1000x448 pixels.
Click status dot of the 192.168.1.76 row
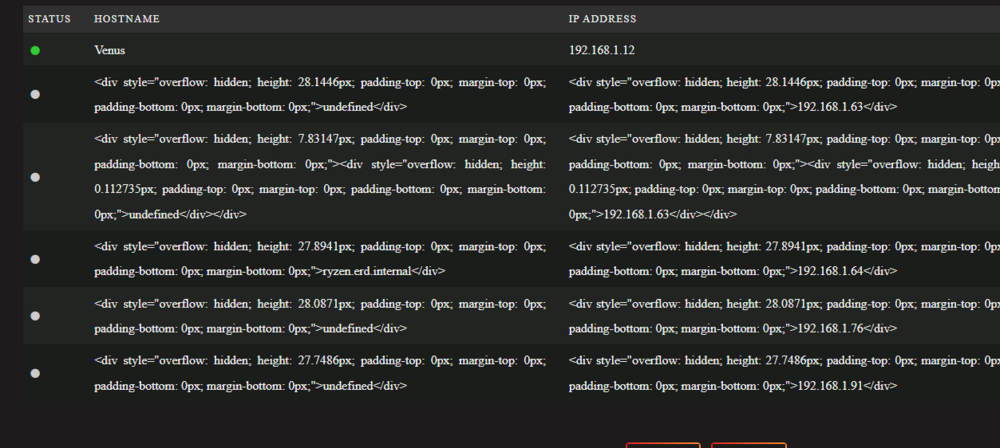(x=35, y=316)
